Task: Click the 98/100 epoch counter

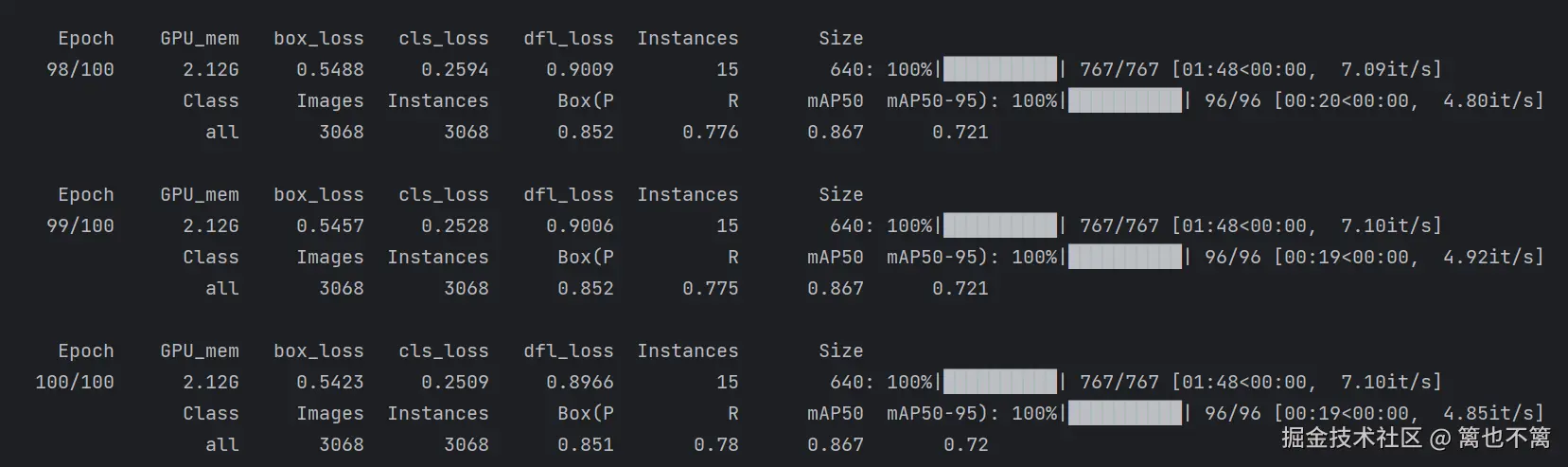Action: pos(80,69)
